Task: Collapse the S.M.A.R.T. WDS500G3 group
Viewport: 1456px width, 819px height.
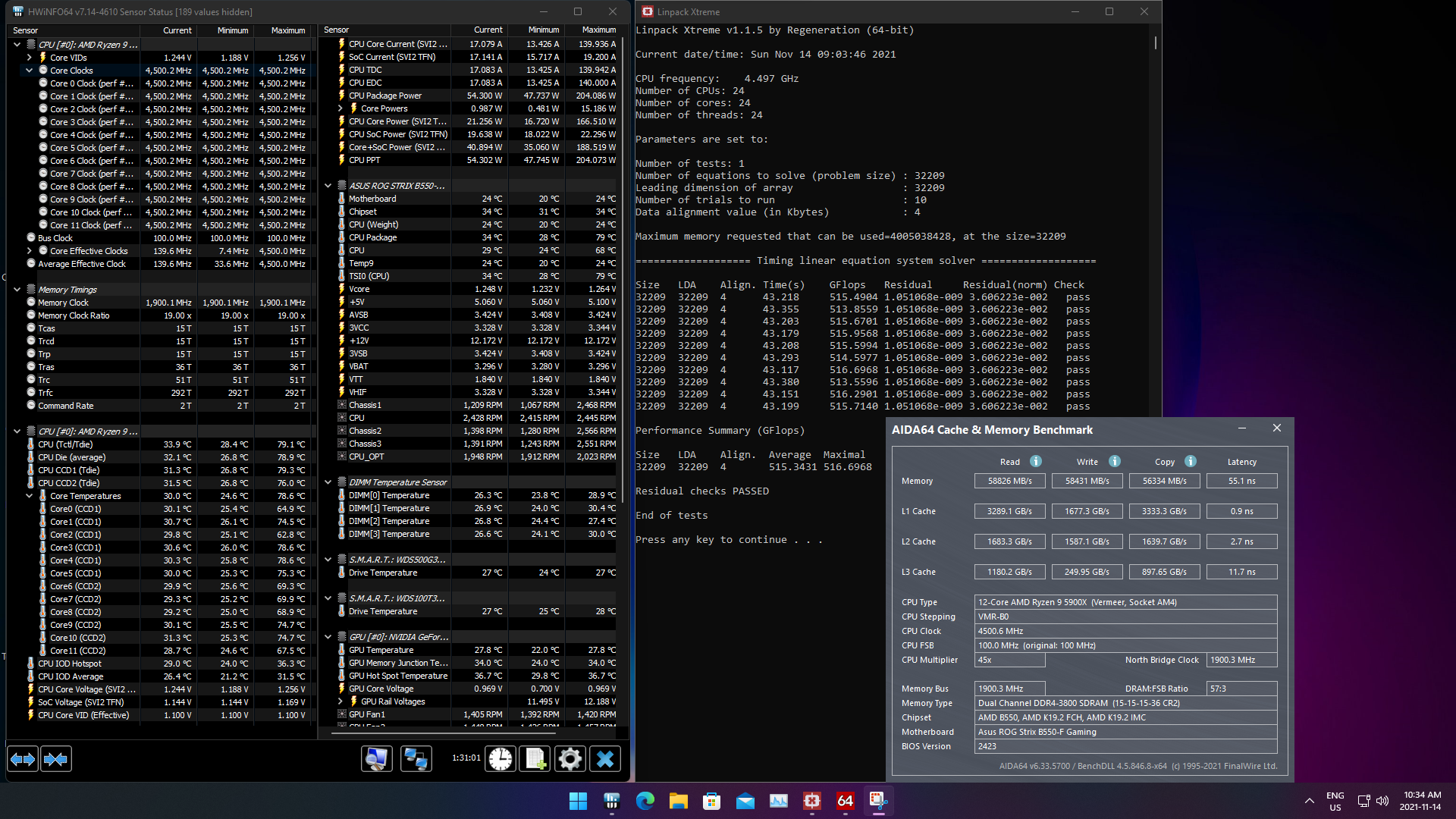Action: [328, 560]
